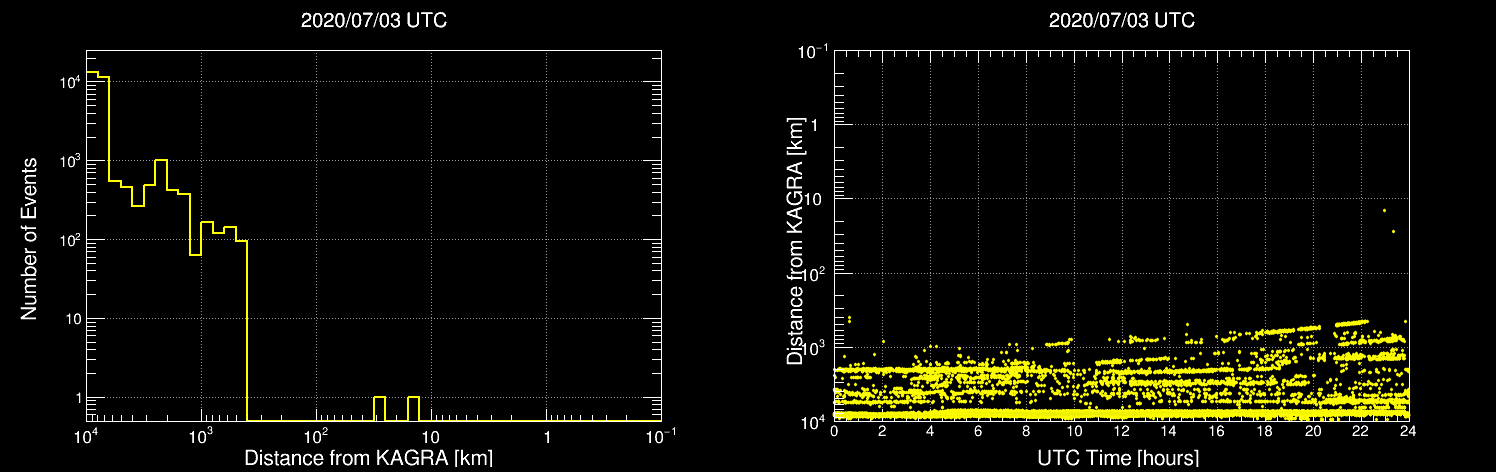Click the 'Number of Events' axis label
This screenshot has height=472, width=1496.
pos(29,237)
